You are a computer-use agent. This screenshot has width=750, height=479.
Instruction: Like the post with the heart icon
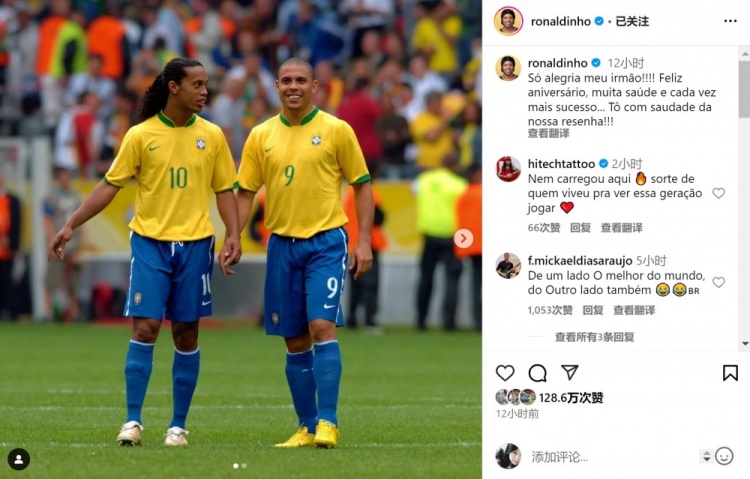505,373
